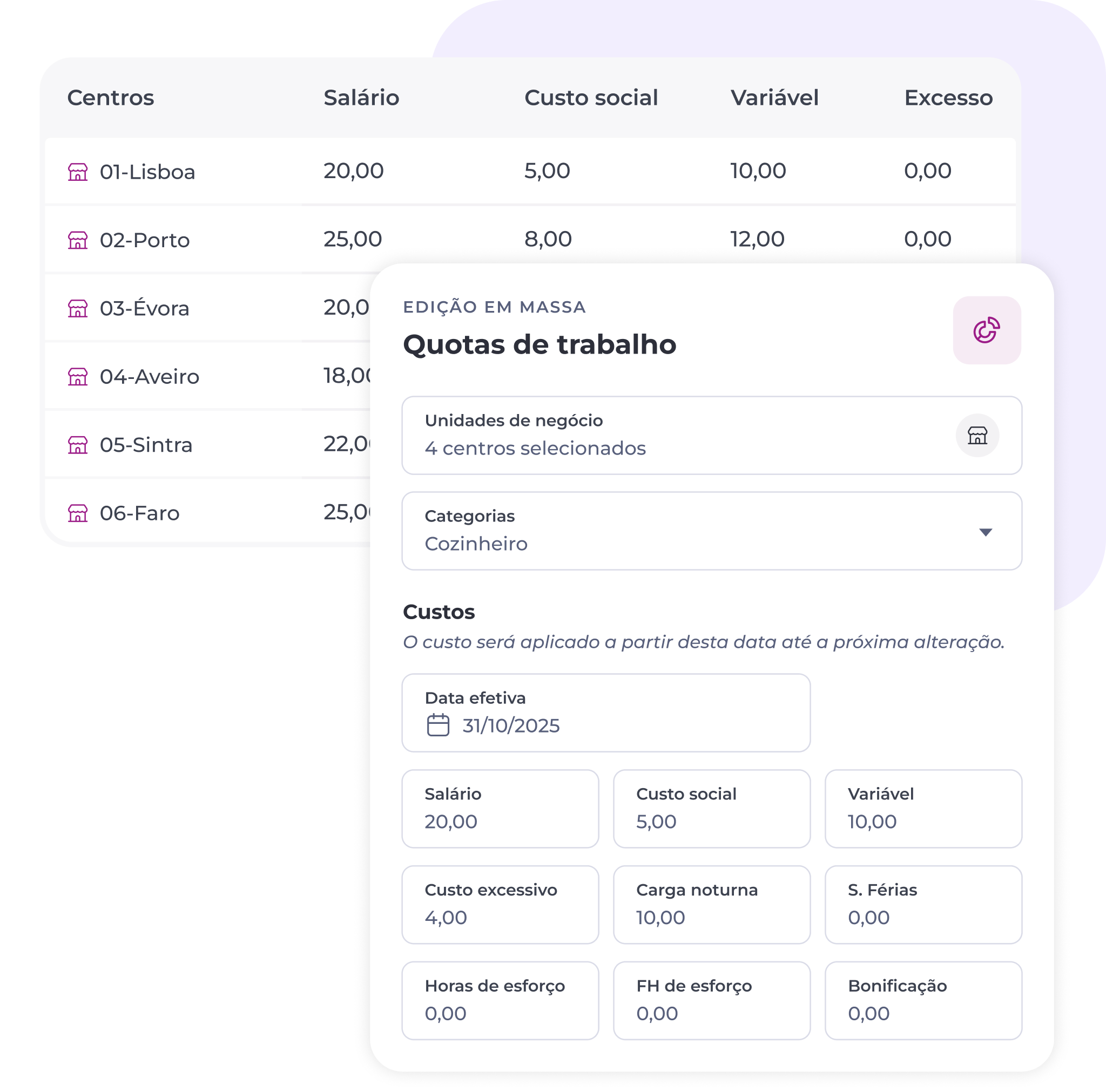Click the store icon beside 05-Sintra
Image resolution: width=1106 pixels, height=1092 pixels.
pyautogui.click(x=78, y=445)
